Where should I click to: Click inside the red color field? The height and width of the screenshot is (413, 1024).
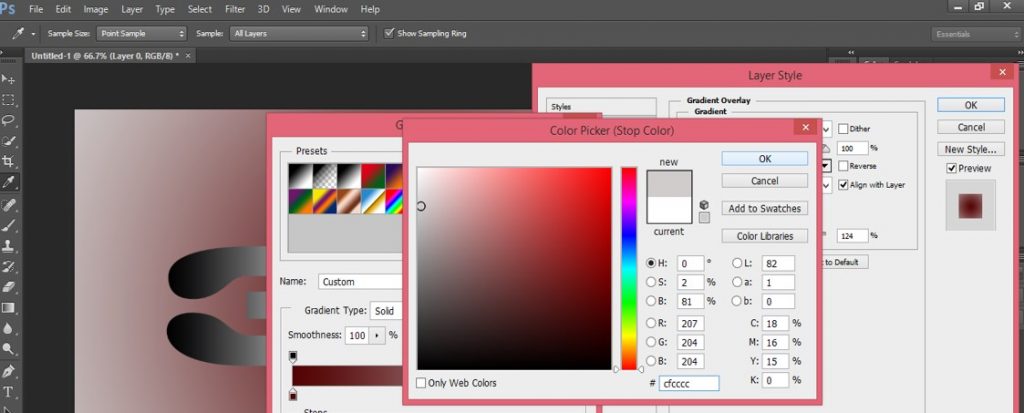click(515, 269)
